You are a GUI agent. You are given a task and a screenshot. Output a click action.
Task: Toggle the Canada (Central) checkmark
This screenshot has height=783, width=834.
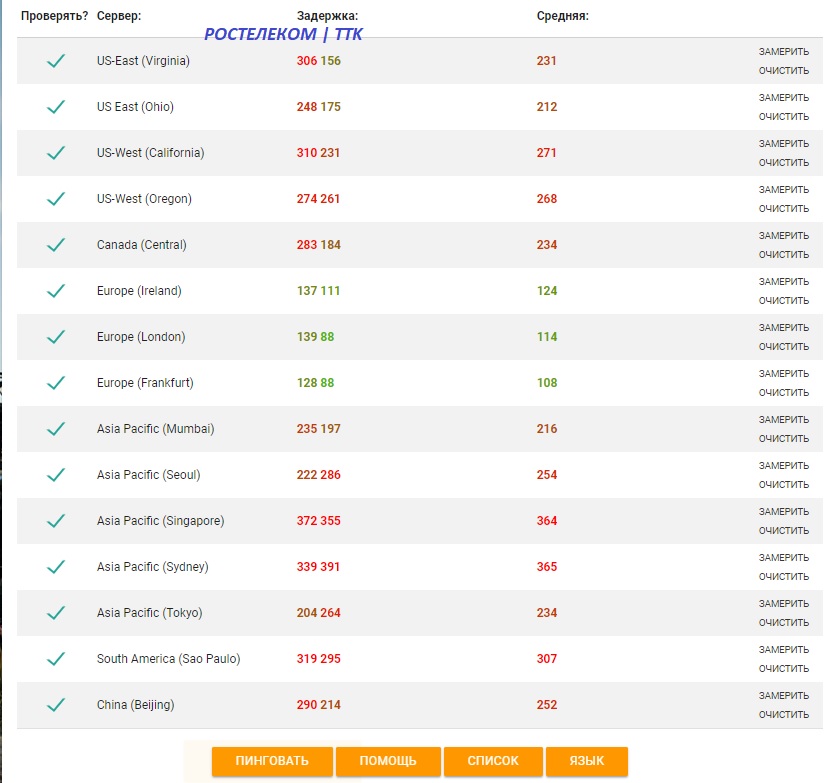[x=56, y=245]
